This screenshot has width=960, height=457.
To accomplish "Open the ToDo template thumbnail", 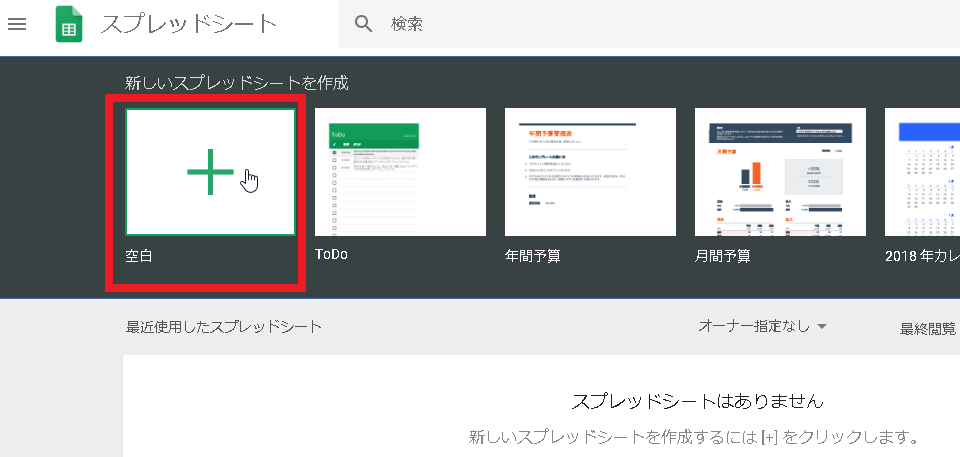I will tap(400, 172).
